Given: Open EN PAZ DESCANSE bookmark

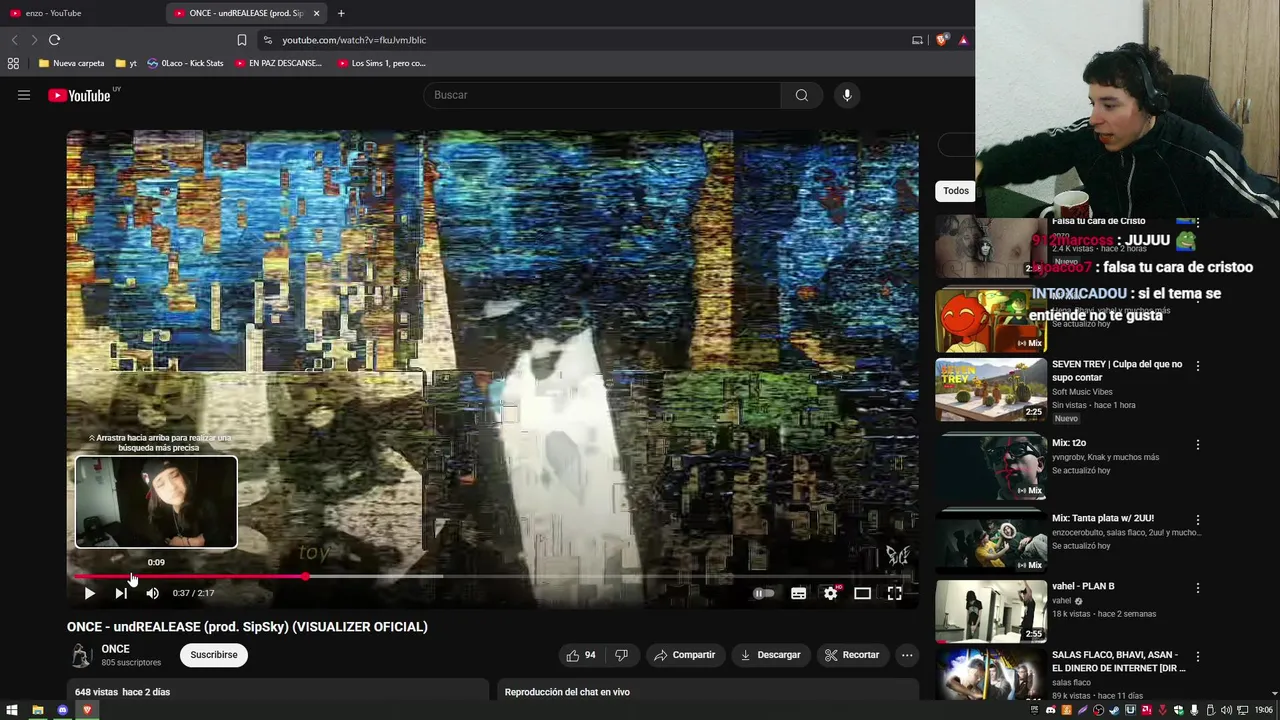Looking at the screenshot, I should tap(279, 63).
